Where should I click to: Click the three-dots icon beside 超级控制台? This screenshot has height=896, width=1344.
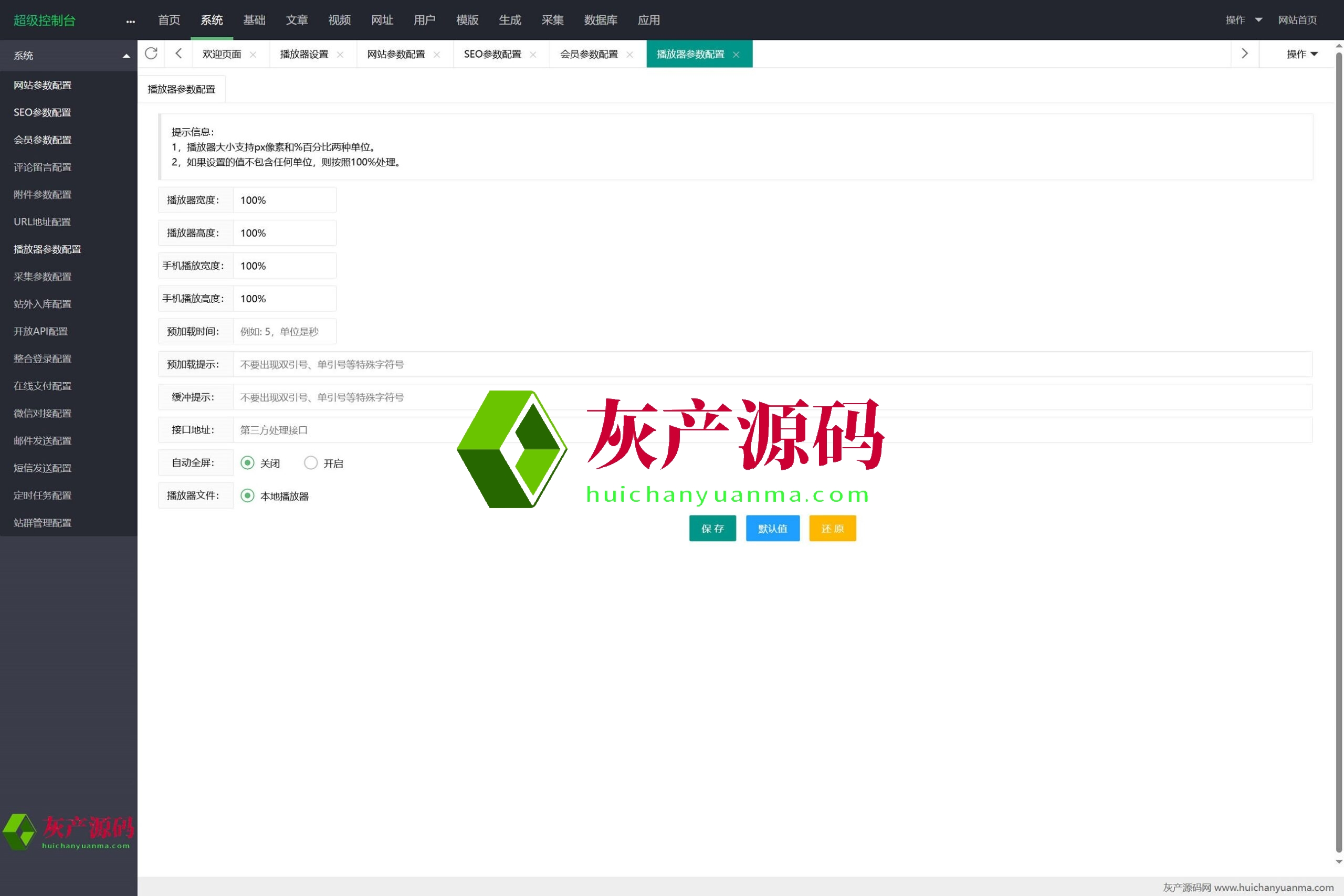pyautogui.click(x=130, y=21)
